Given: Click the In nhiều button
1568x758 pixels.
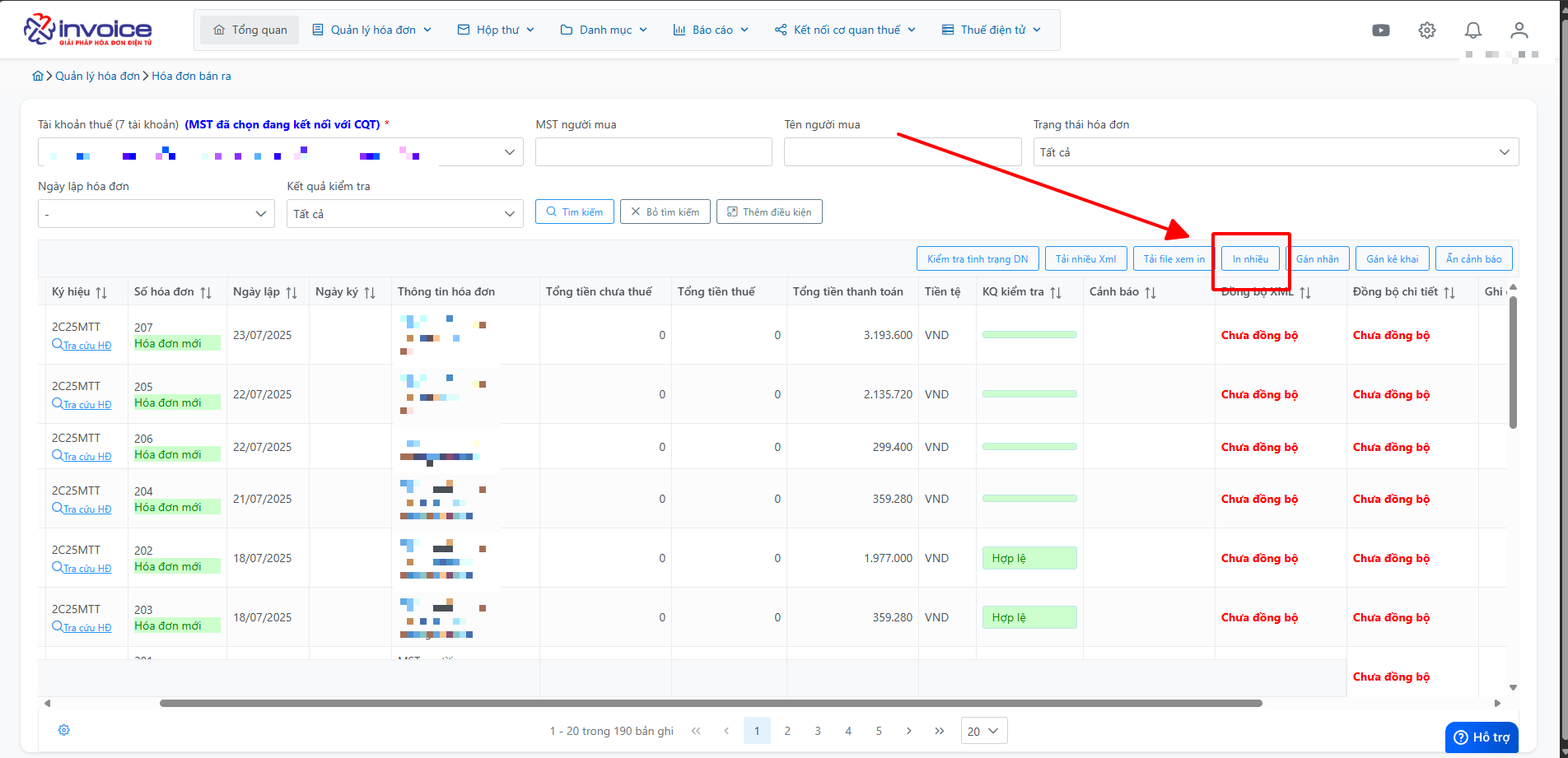Looking at the screenshot, I should [x=1250, y=259].
